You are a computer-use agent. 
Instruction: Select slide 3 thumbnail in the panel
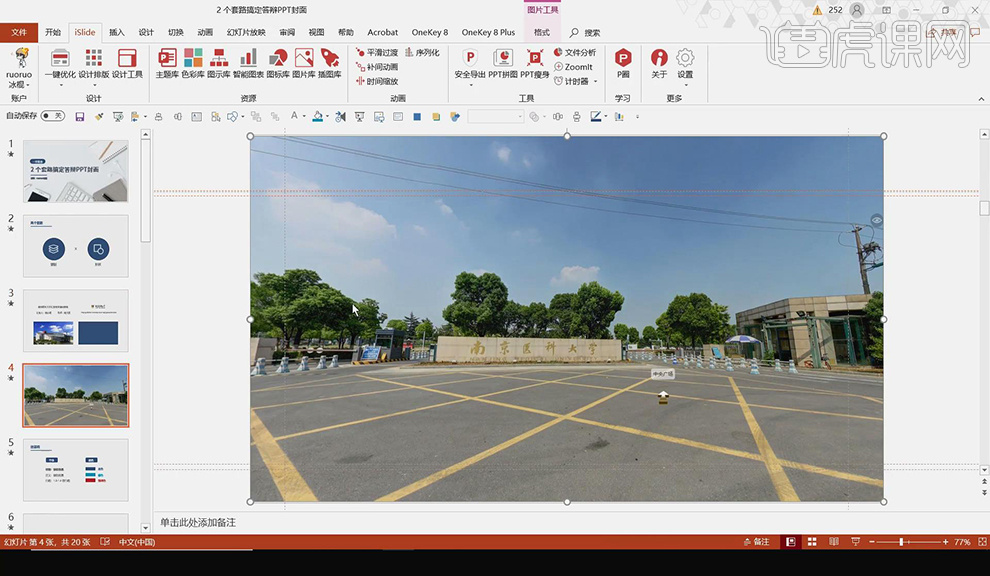coord(76,320)
